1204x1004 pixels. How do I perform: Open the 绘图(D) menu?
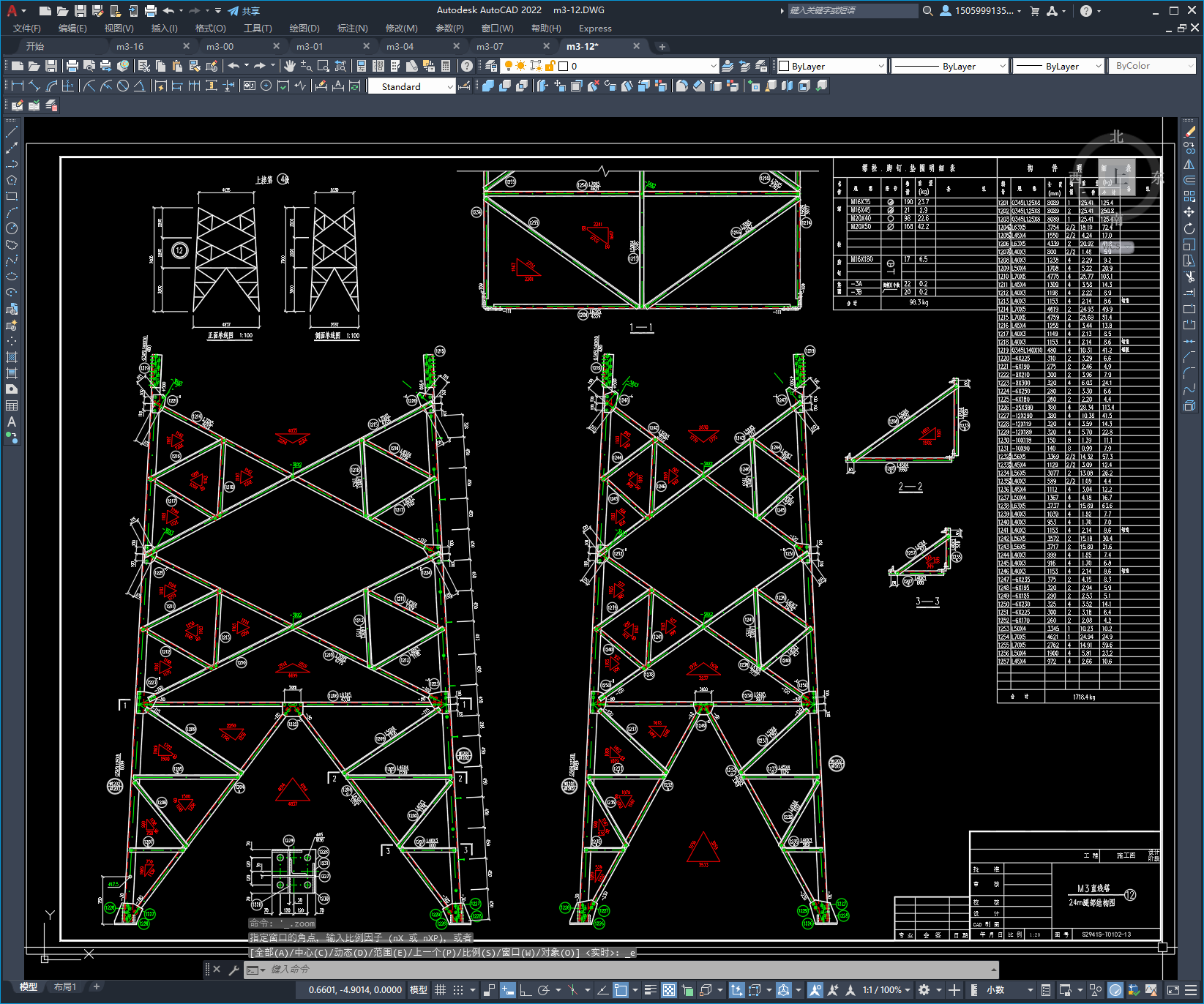point(304,29)
